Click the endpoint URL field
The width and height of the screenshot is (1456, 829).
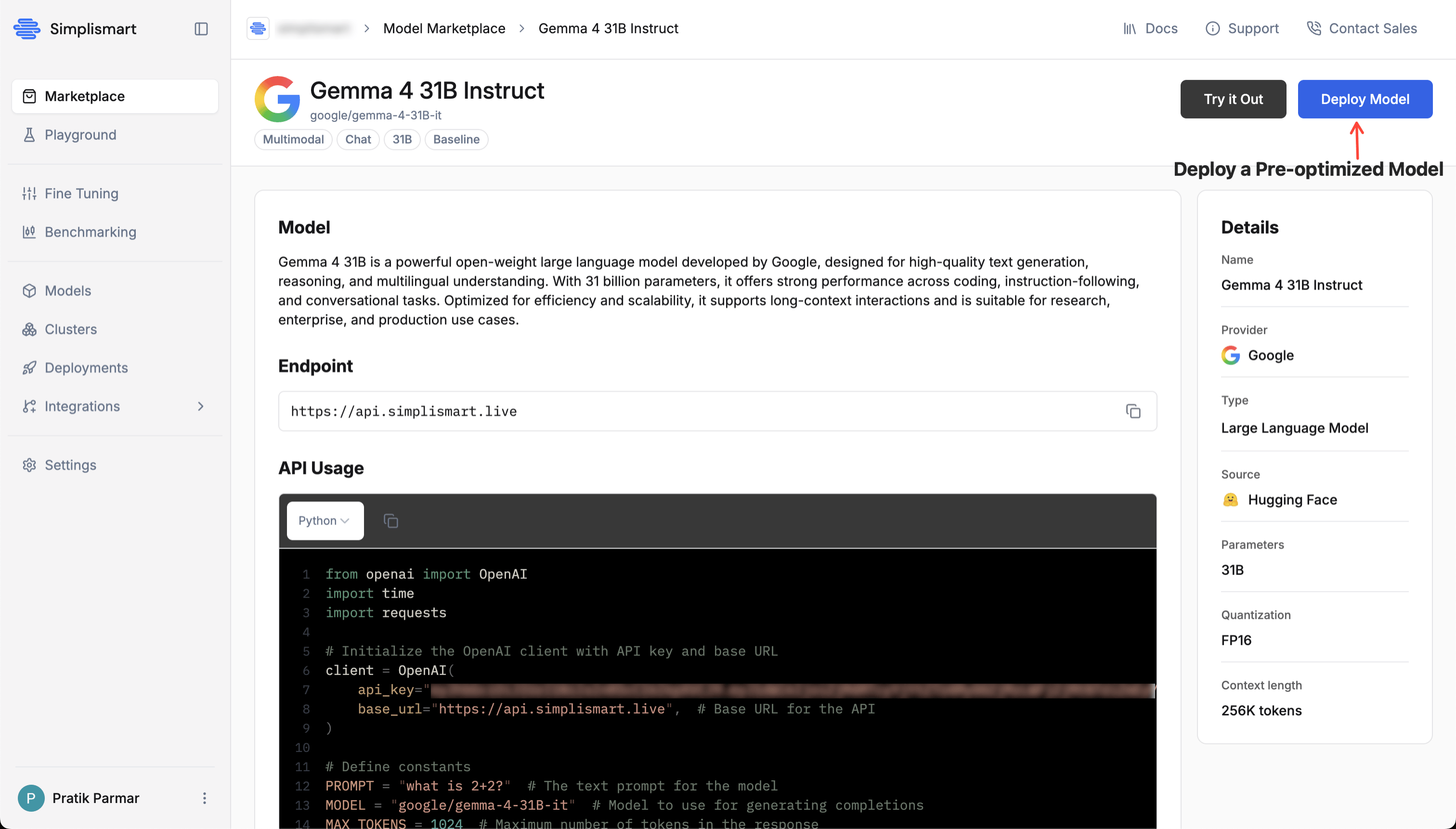point(717,411)
